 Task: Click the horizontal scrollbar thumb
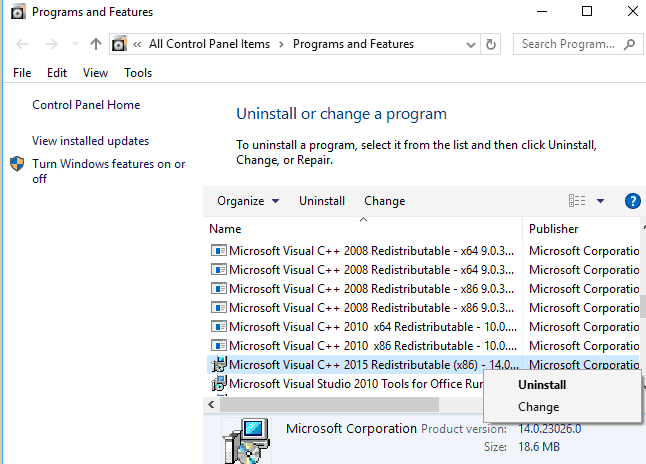(330, 405)
